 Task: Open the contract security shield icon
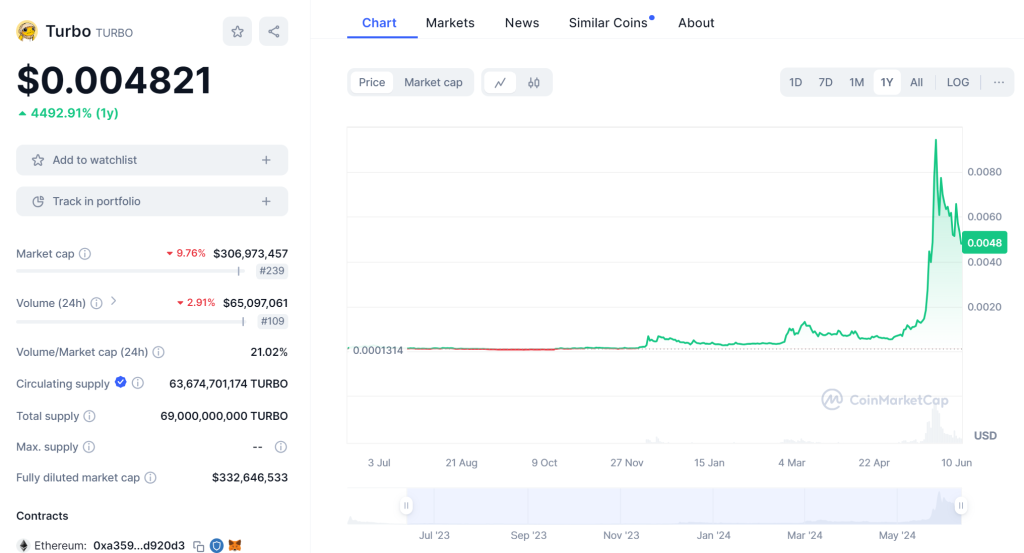coord(217,545)
